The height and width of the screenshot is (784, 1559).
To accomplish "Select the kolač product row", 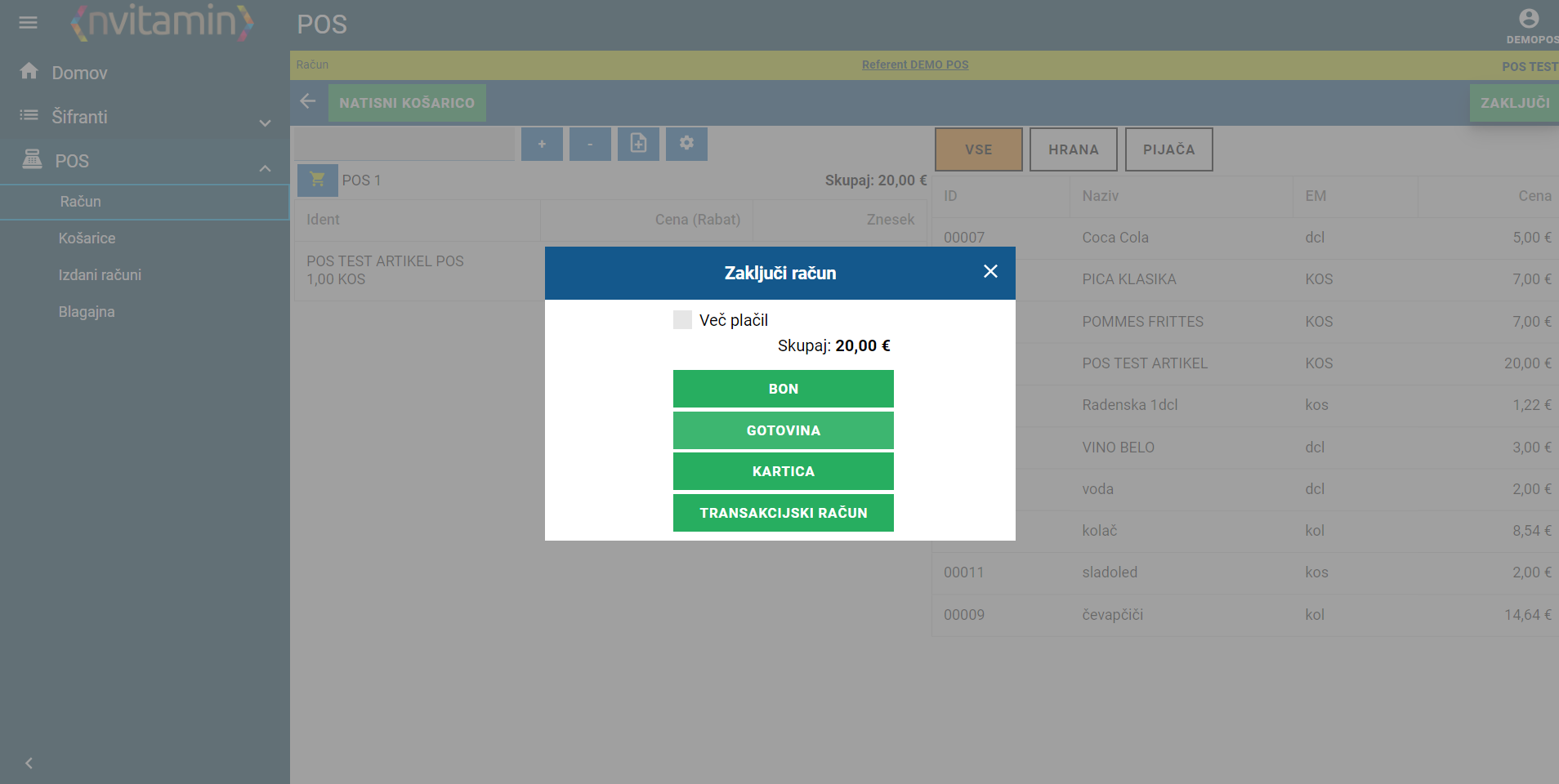I will (x=1245, y=531).
